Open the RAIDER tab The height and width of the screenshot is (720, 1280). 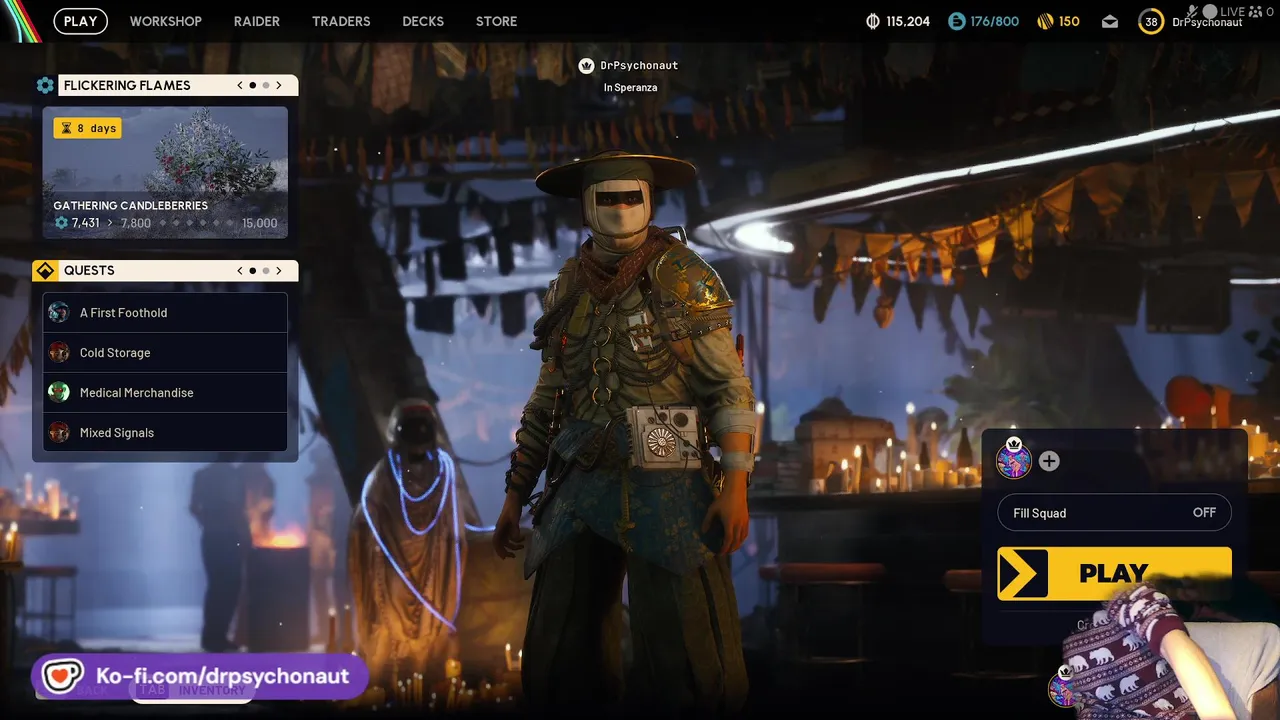(x=257, y=21)
